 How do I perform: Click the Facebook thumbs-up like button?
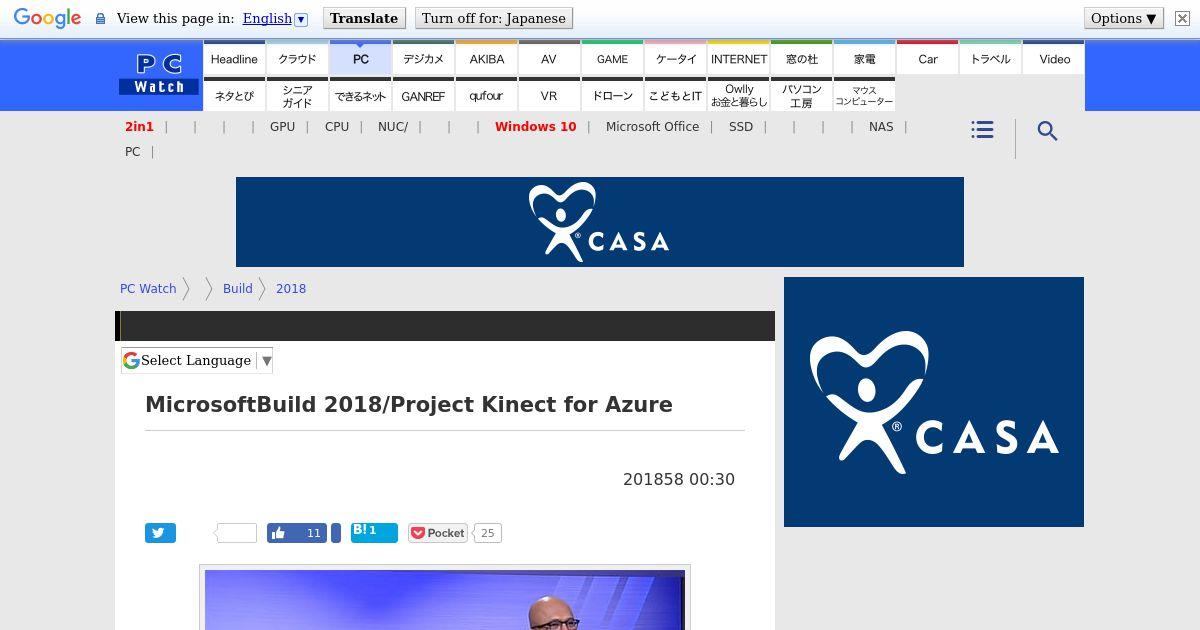pyautogui.click(x=297, y=533)
